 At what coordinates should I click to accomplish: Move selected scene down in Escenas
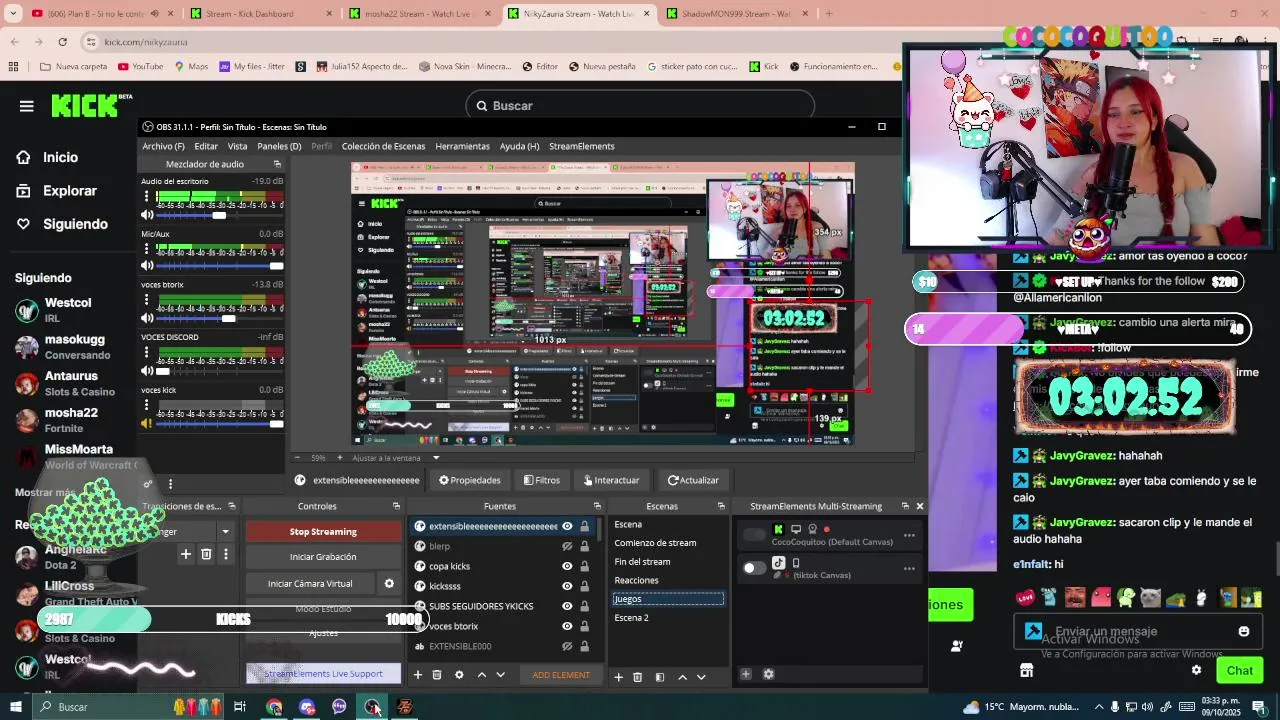701,678
